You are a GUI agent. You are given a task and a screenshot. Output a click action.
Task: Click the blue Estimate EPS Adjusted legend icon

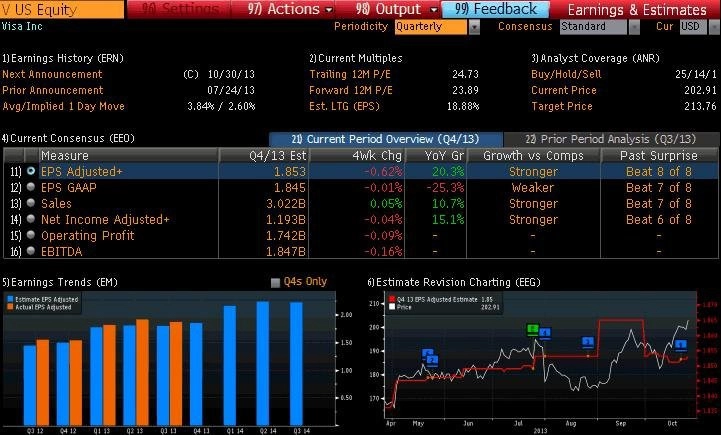[8, 299]
